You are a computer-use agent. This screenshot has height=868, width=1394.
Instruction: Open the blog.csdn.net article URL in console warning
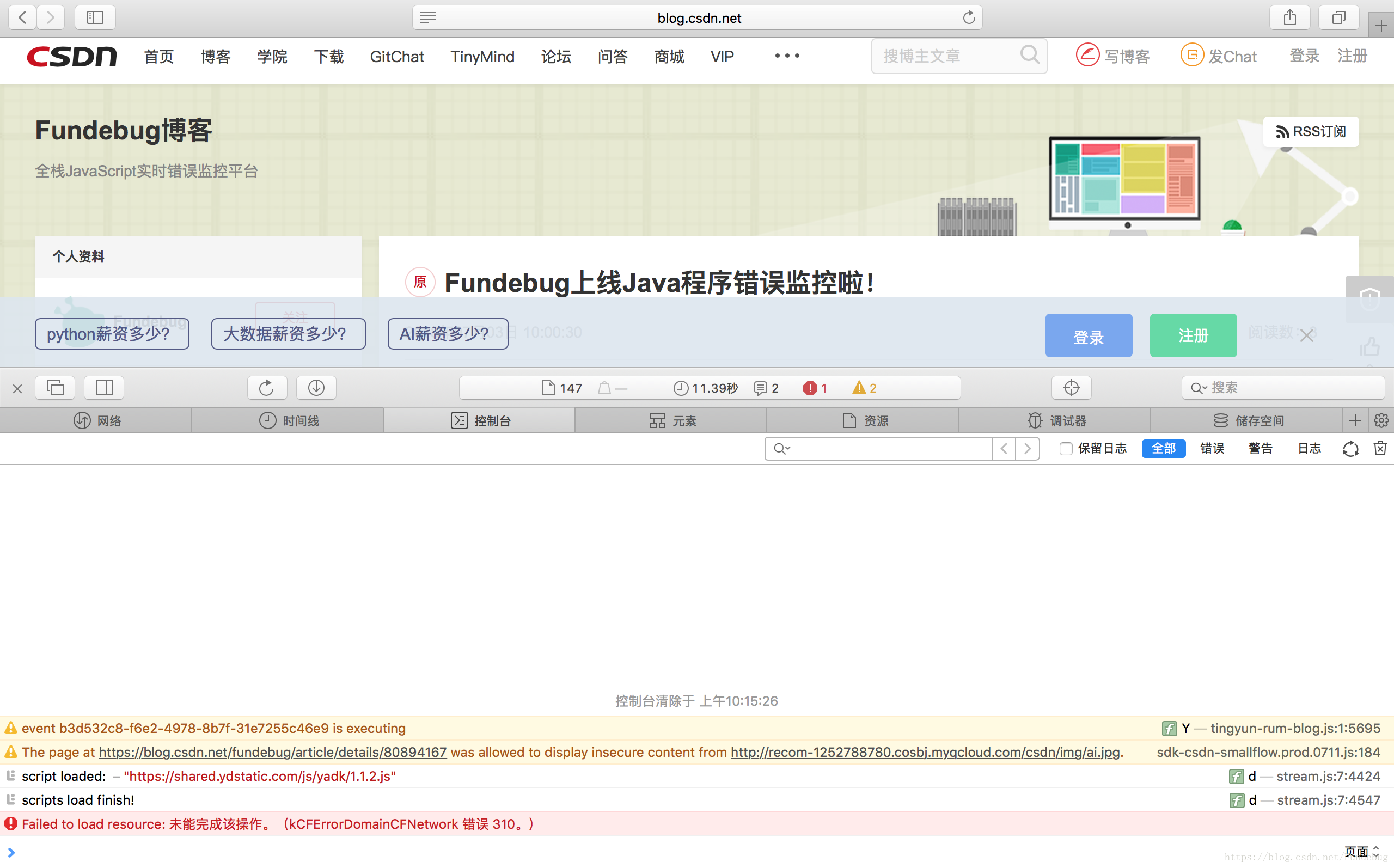[273, 752]
